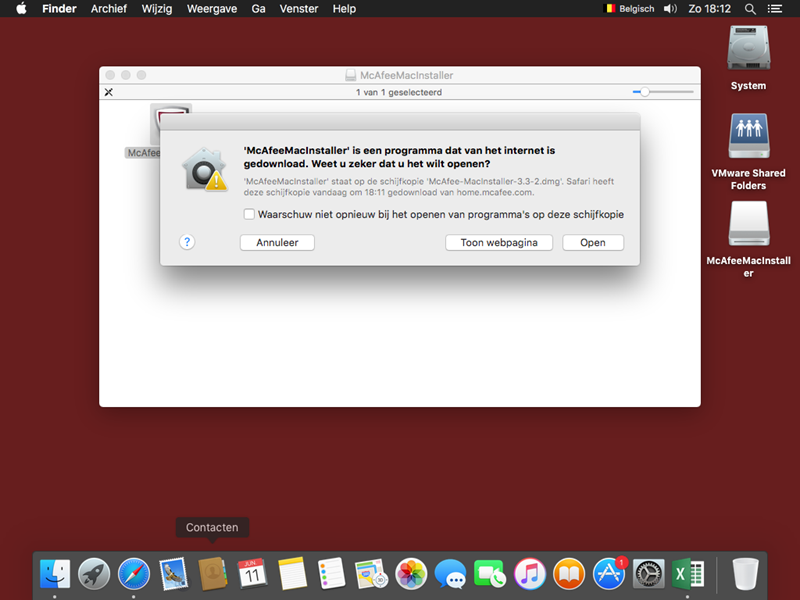
Task: Select the System hard drive desktop icon
Action: (748, 48)
